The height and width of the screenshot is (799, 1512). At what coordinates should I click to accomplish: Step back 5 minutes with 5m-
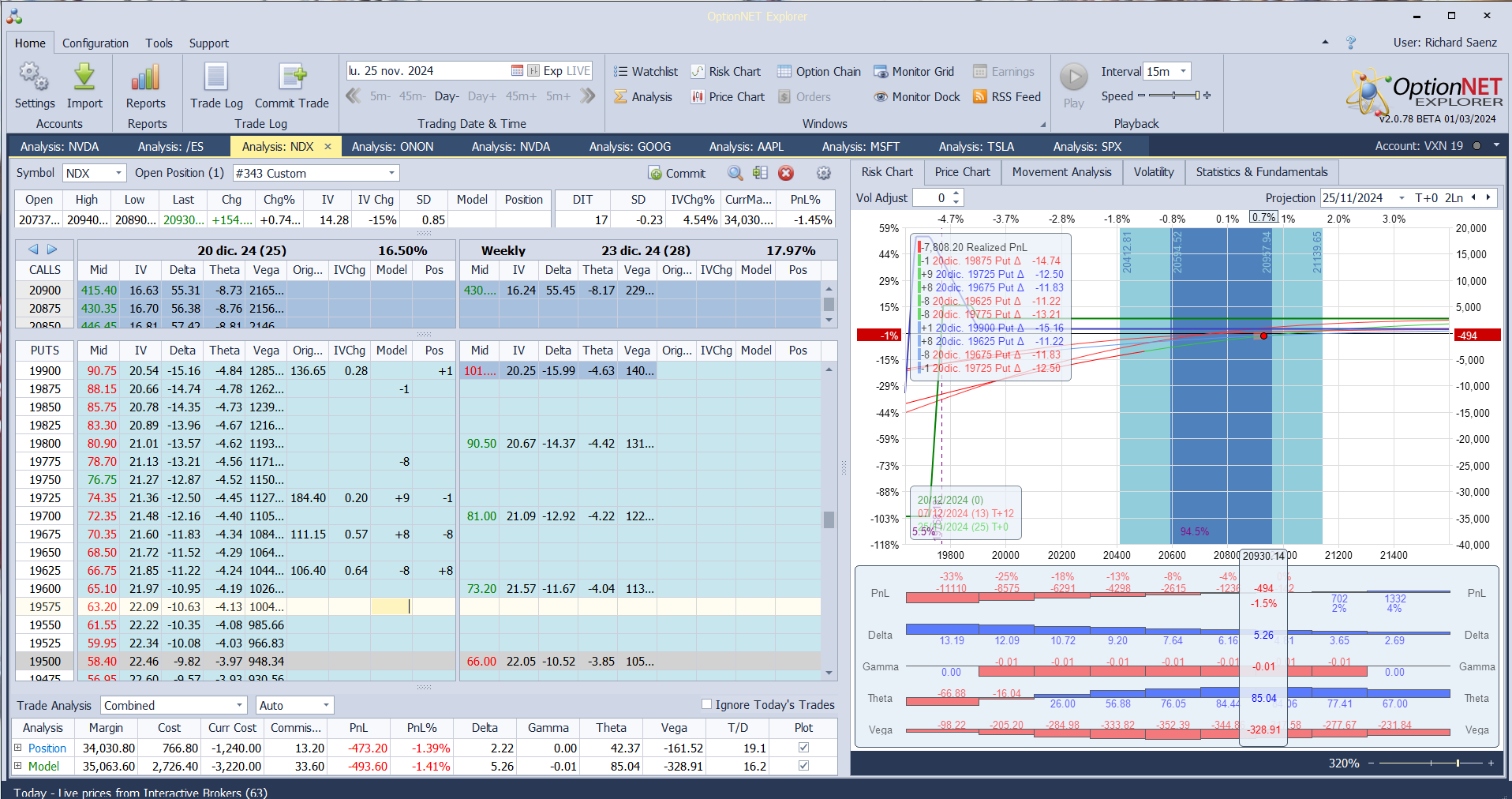point(380,96)
